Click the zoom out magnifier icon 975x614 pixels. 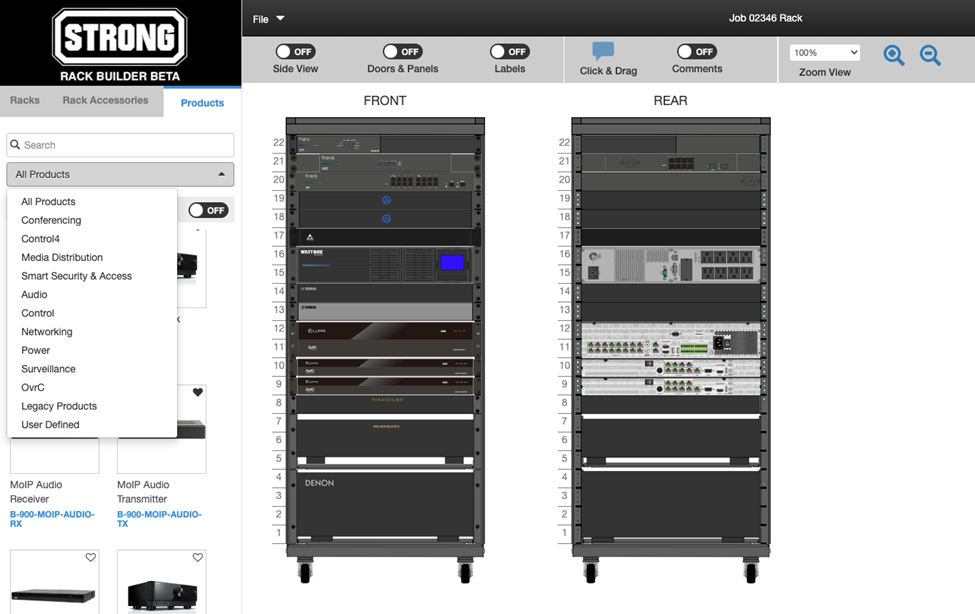click(930, 55)
